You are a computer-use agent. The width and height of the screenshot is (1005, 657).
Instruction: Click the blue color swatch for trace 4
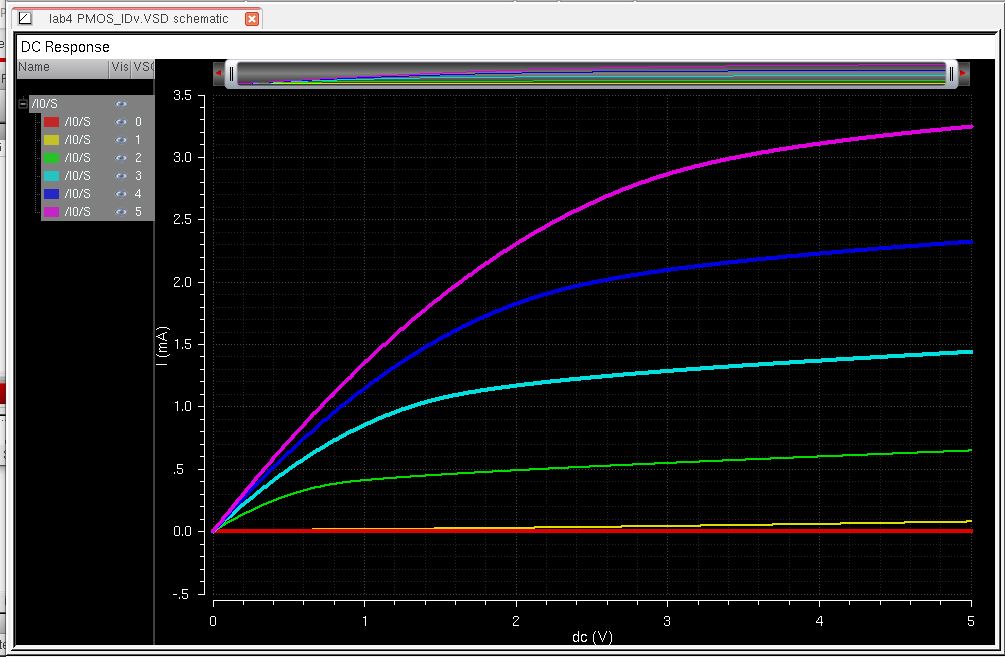coord(51,194)
